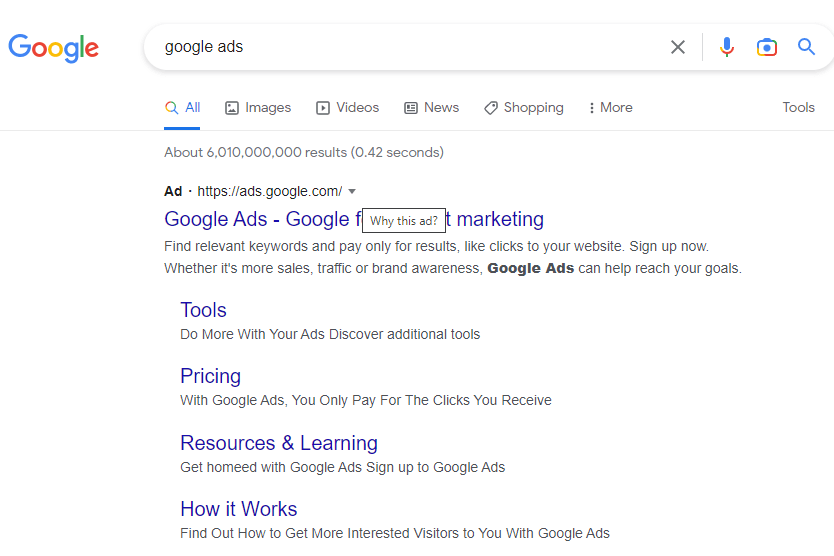Open the Tools sitelink
This screenshot has height=556, width=834.
coord(203,310)
